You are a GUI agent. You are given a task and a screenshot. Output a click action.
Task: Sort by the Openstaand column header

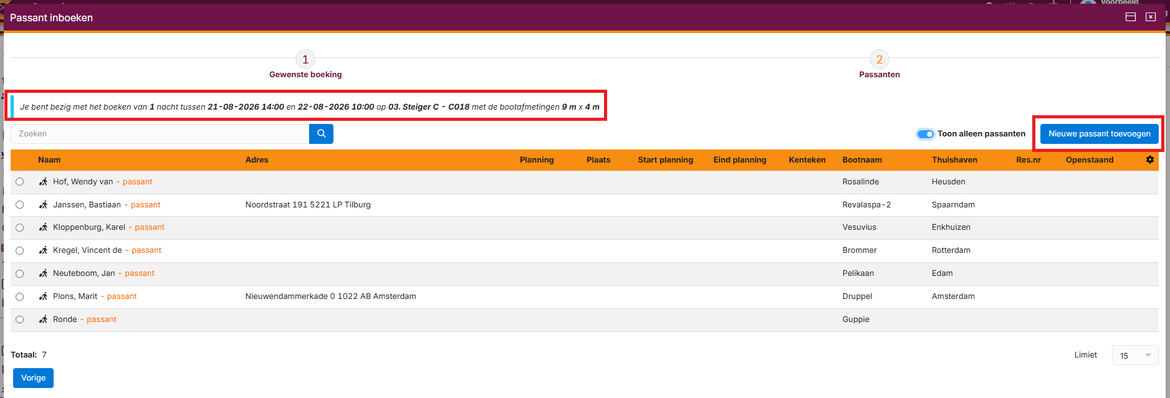coord(1089,160)
